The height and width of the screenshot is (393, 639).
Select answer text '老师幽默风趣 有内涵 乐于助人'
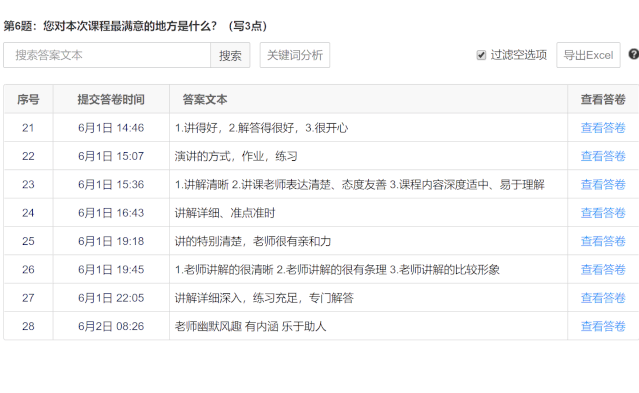tap(250, 326)
